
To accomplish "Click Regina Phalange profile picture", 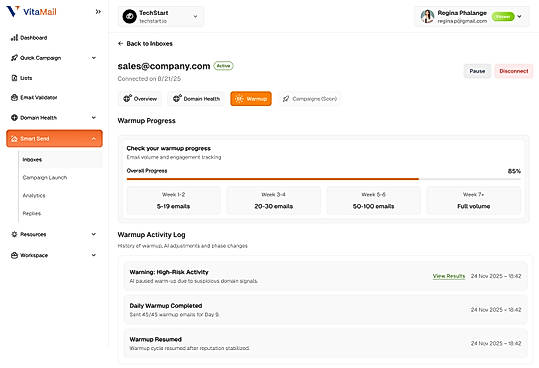I will tap(427, 16).
